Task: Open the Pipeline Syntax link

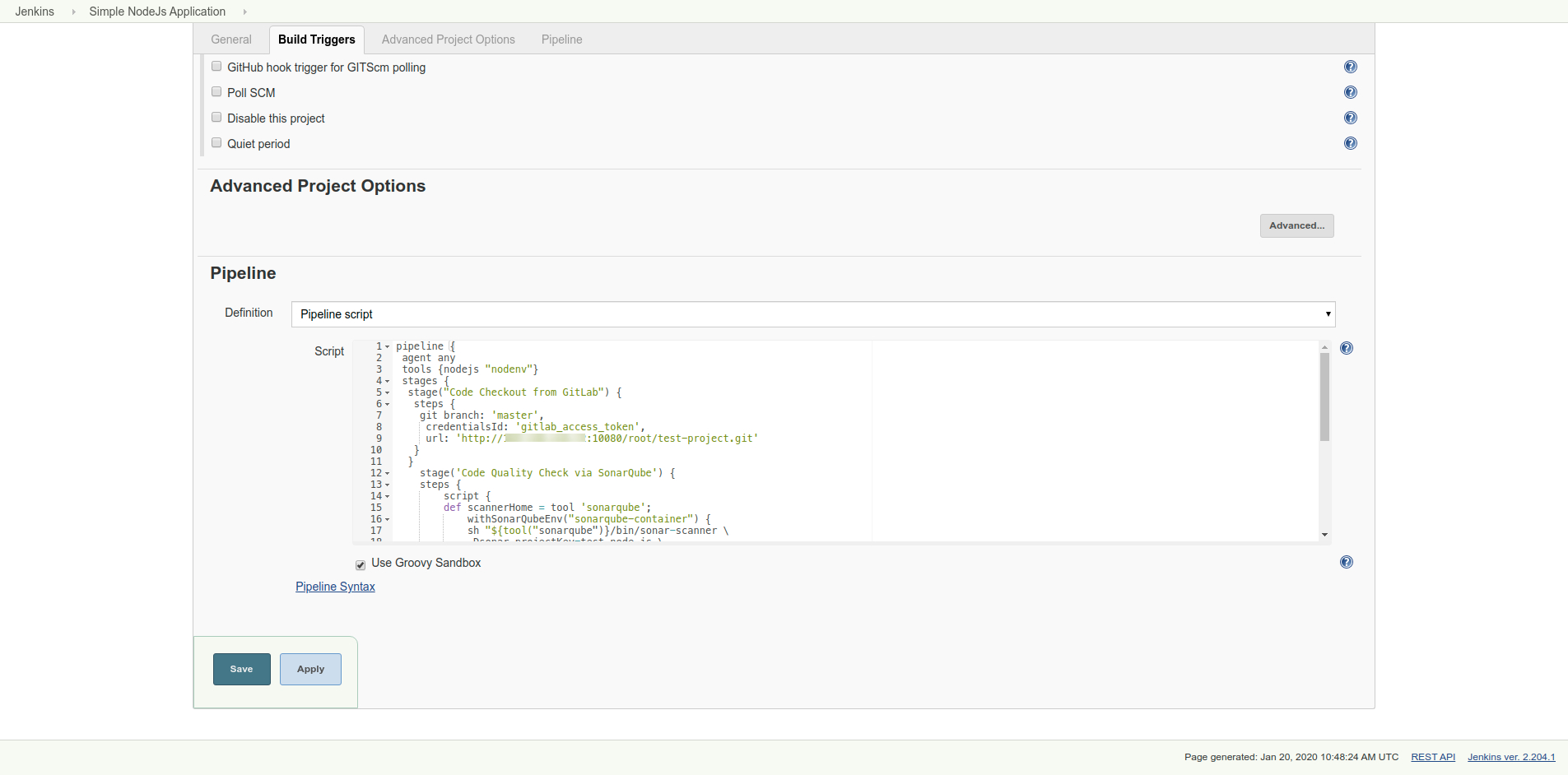Action: click(335, 587)
